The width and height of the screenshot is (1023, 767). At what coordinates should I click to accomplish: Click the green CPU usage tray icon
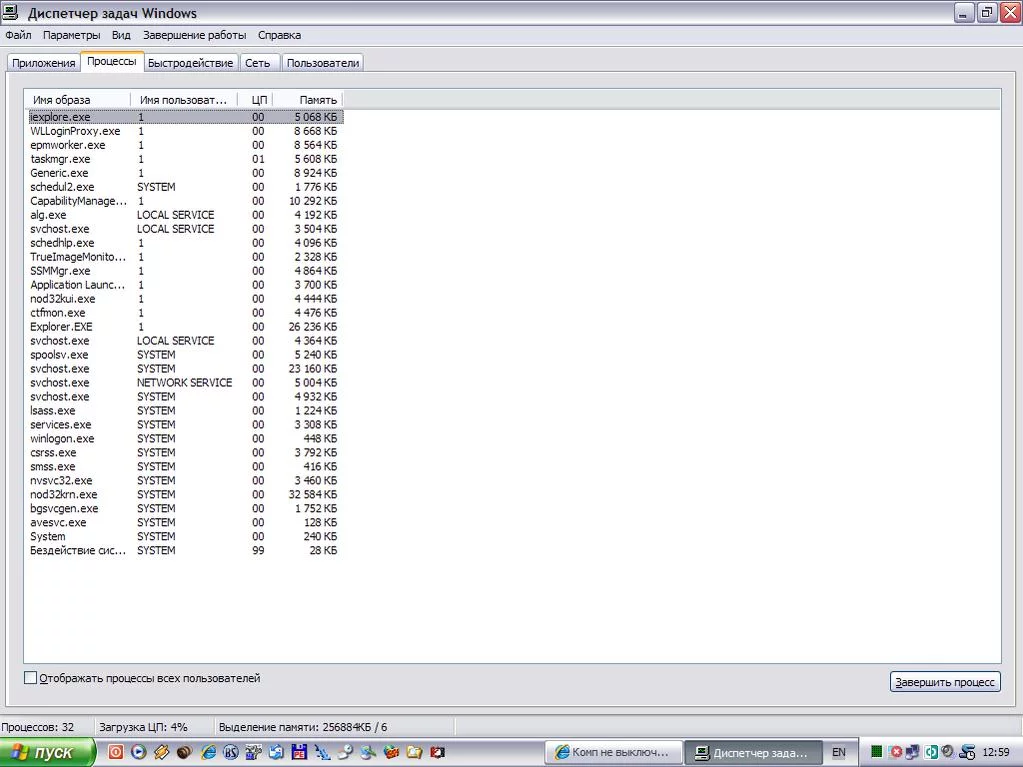coord(877,752)
